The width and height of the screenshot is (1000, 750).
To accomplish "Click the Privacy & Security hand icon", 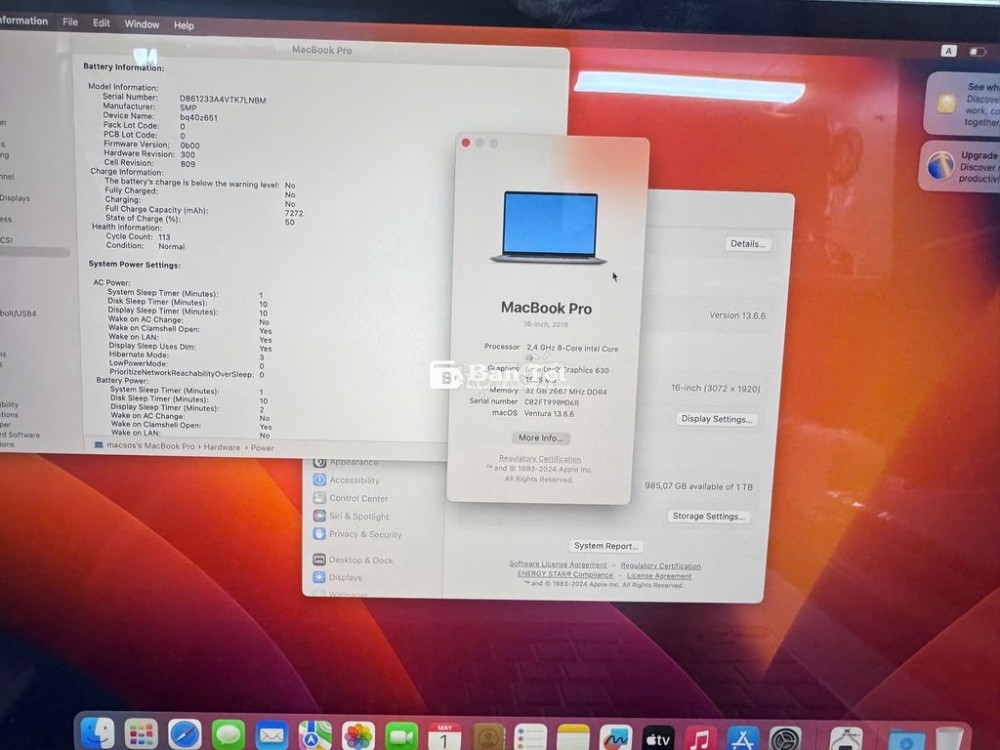I will click(x=320, y=533).
